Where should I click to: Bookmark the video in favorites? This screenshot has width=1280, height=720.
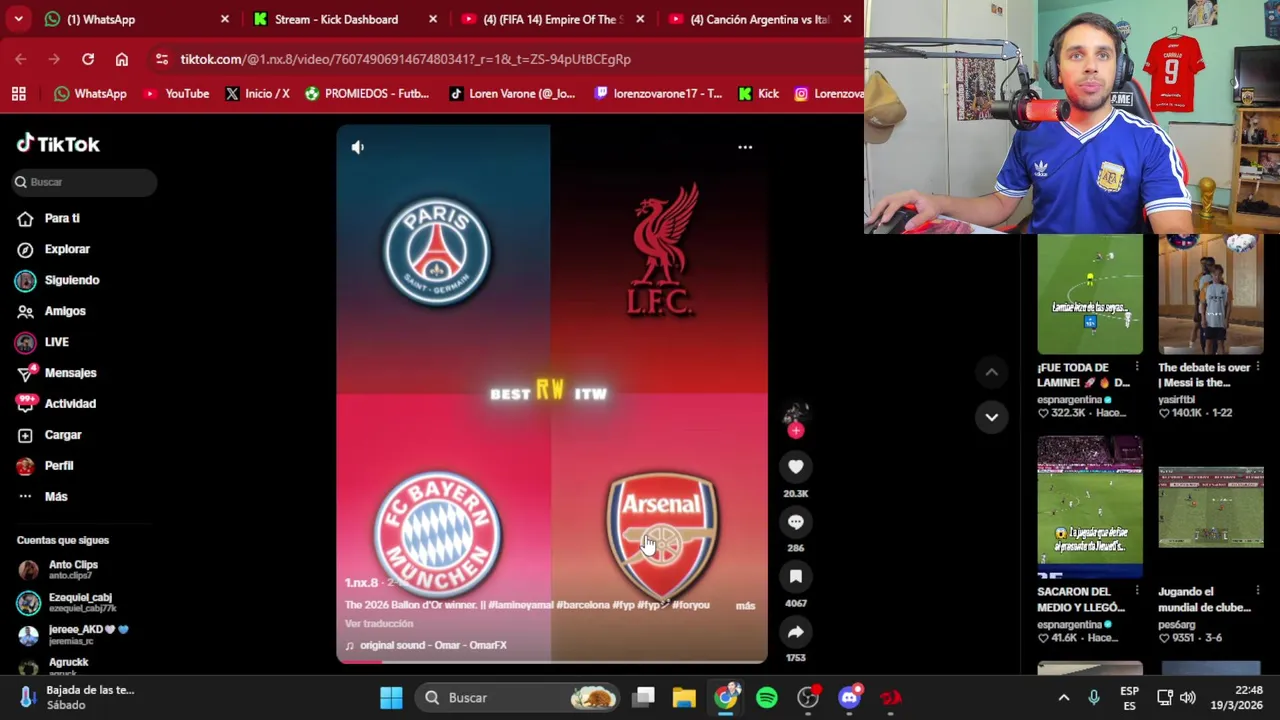pos(796,576)
